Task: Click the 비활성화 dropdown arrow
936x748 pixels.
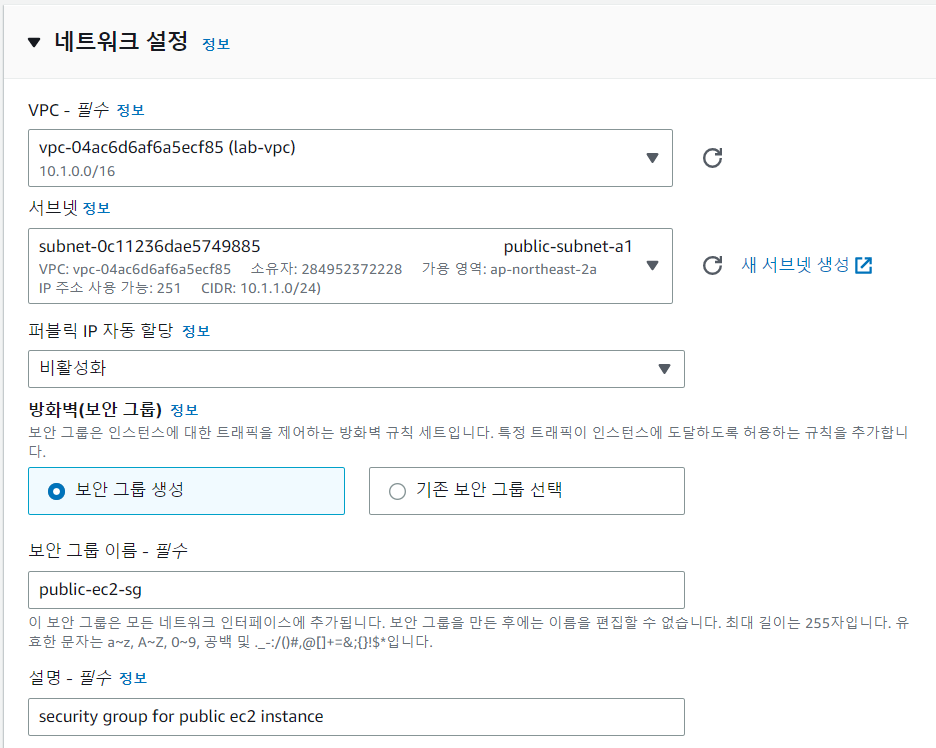Action: [x=664, y=369]
